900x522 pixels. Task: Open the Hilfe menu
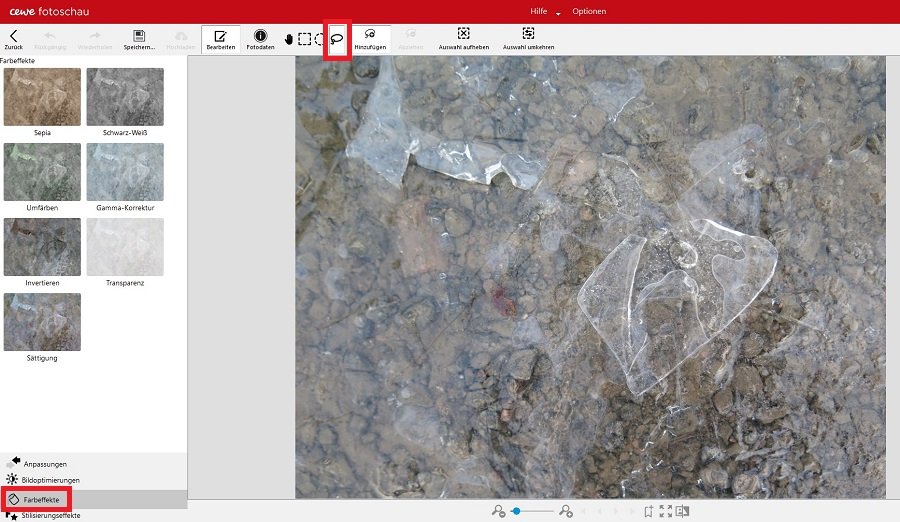coord(538,11)
